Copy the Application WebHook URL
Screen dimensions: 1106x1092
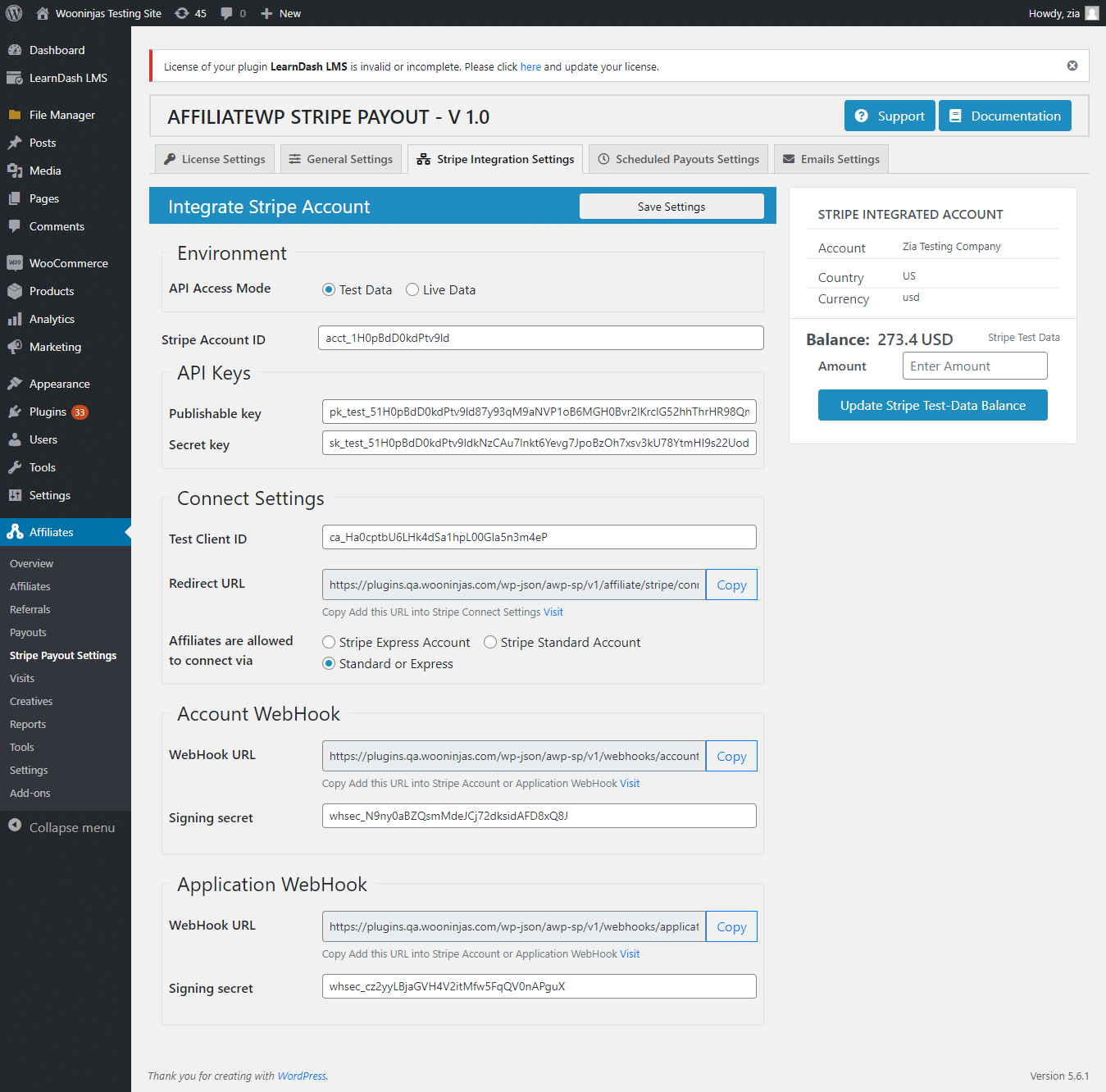click(731, 926)
